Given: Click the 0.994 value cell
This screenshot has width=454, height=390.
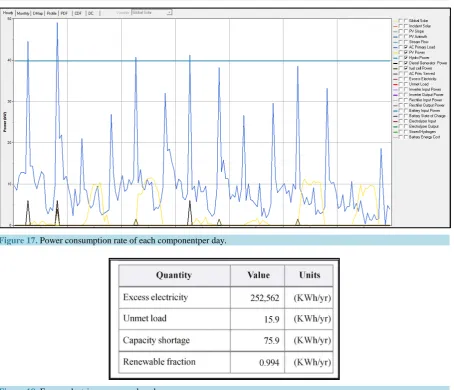Looking at the screenshot, I should 258,362.
